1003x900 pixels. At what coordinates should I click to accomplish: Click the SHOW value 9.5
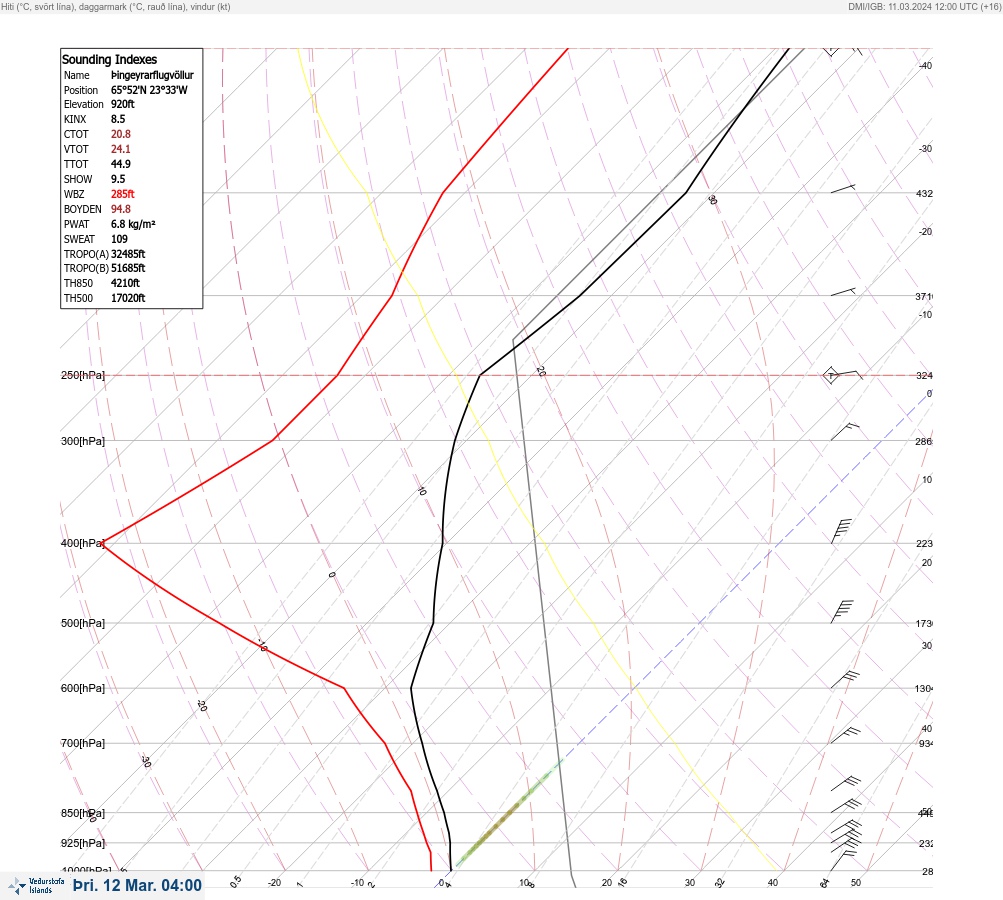pos(118,179)
